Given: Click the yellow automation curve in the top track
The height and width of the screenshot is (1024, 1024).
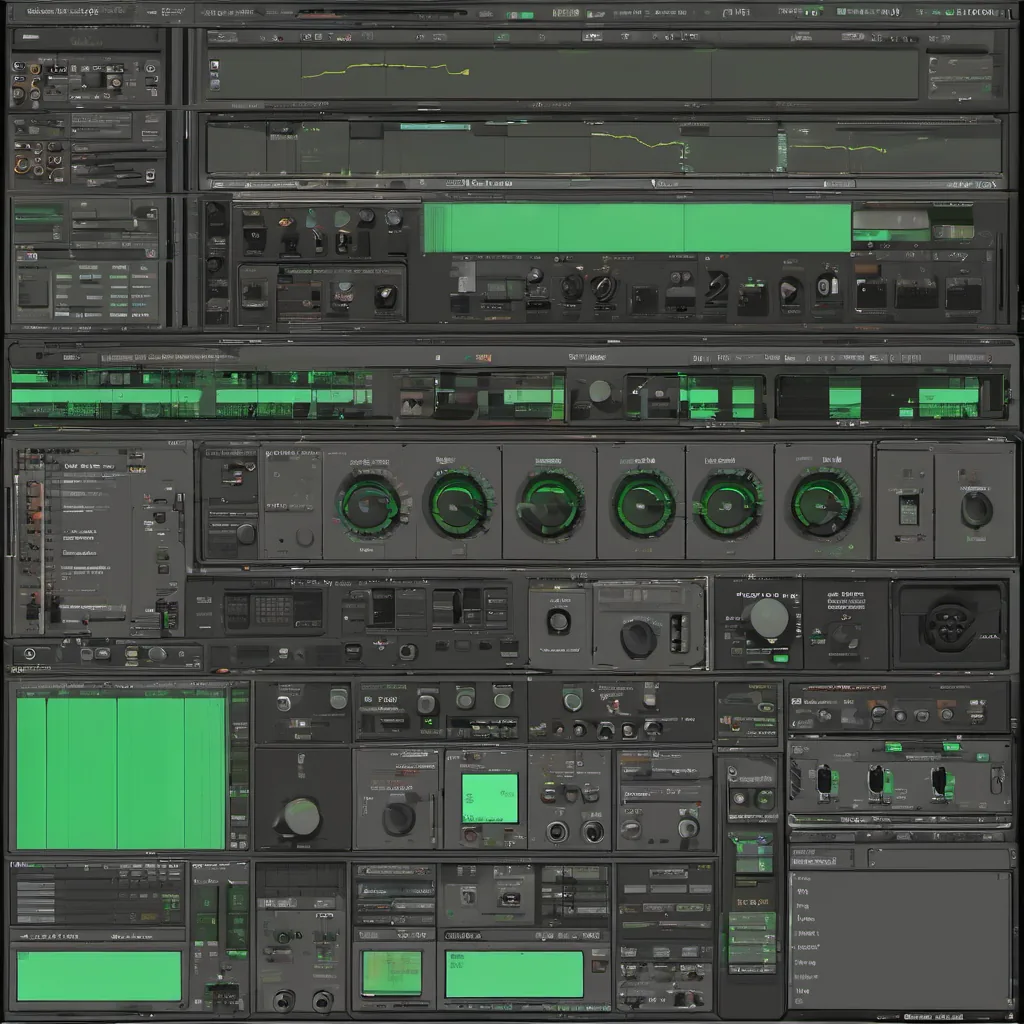Looking at the screenshot, I should click(386, 71).
